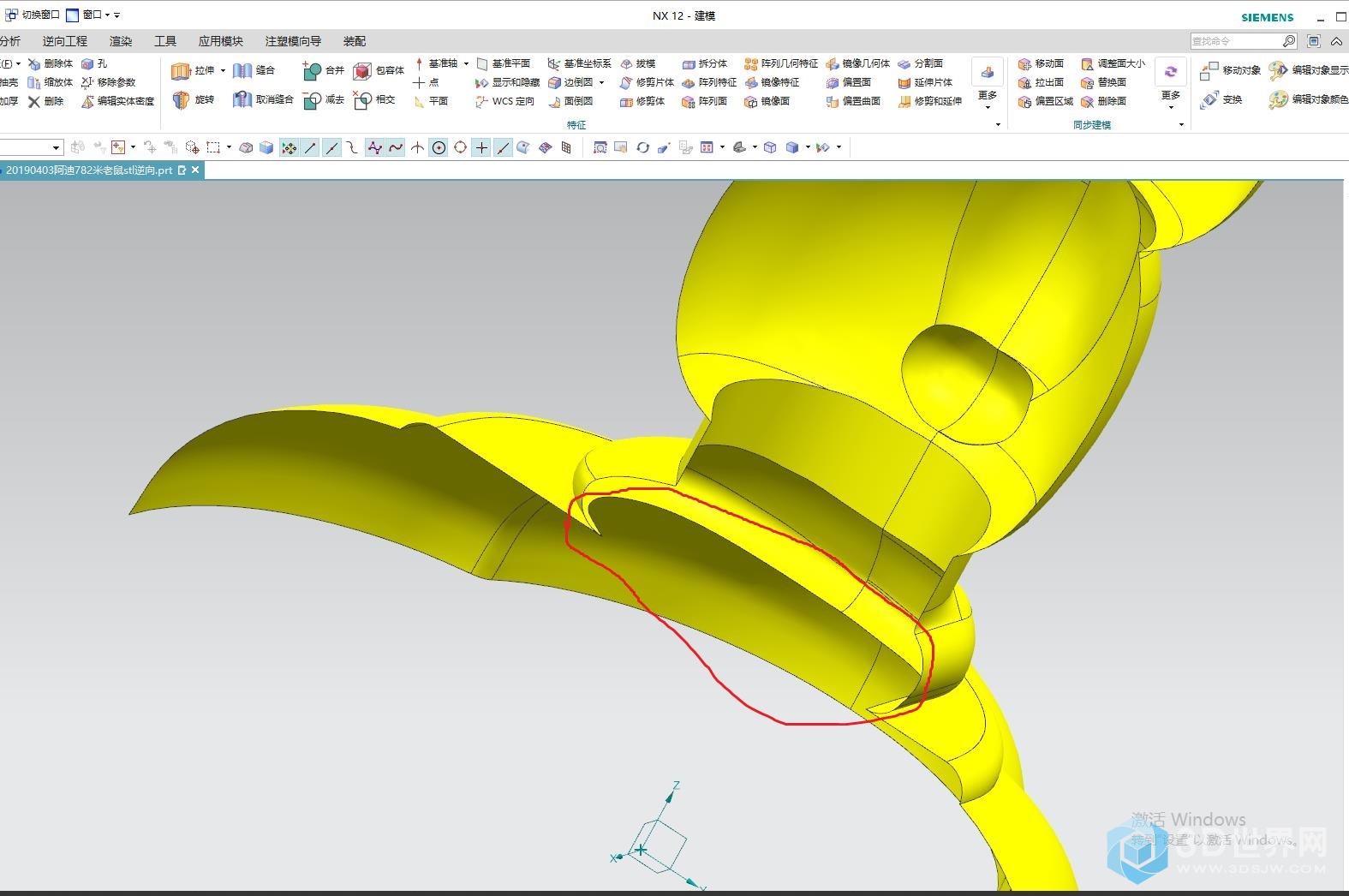
Task: Click the 减去 (Subtract) boolean tool
Action: [x=323, y=100]
